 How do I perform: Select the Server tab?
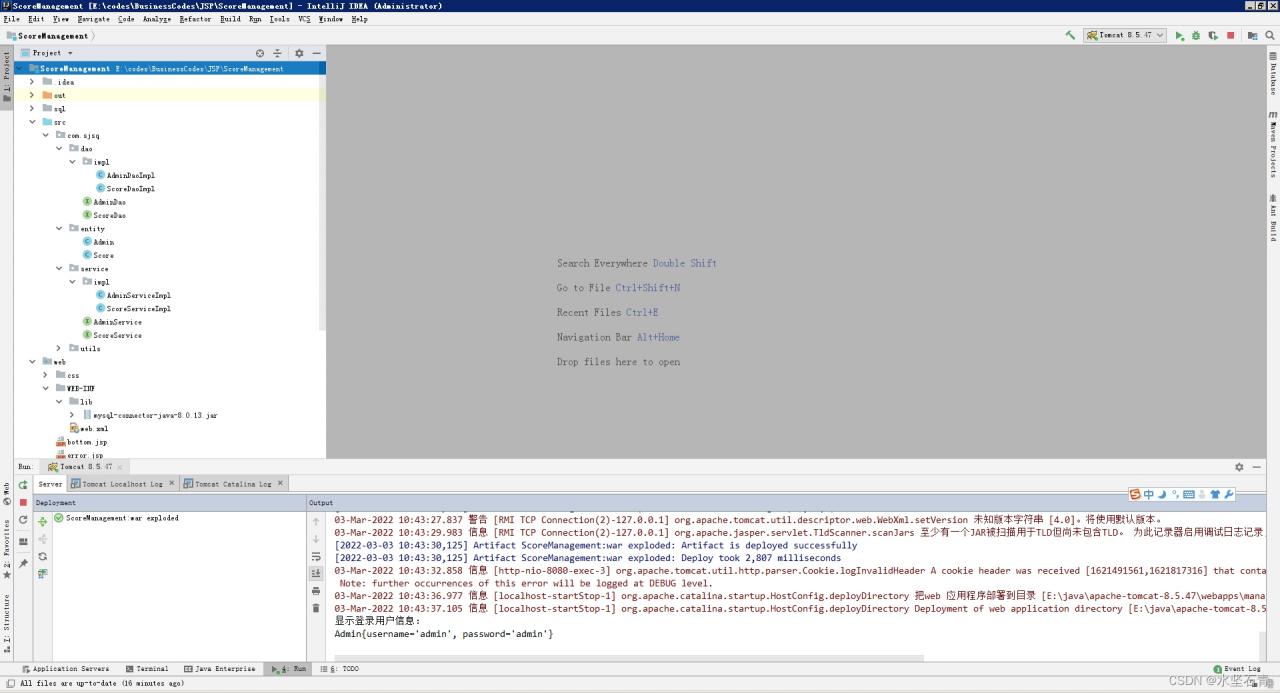(50, 484)
